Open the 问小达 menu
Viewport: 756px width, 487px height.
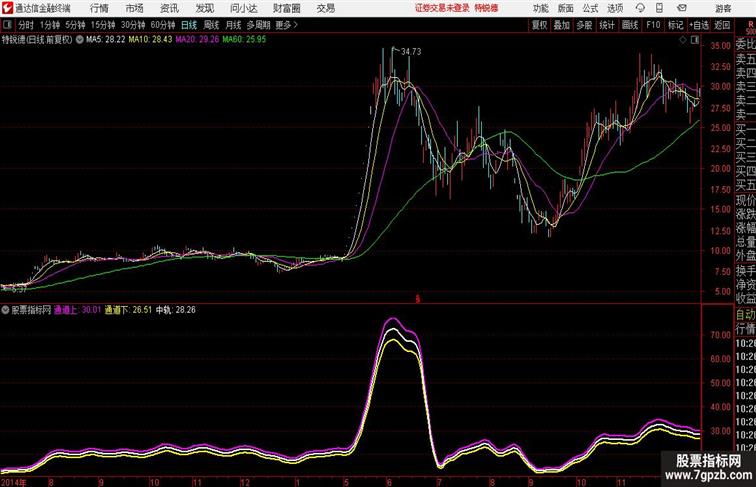[243, 8]
